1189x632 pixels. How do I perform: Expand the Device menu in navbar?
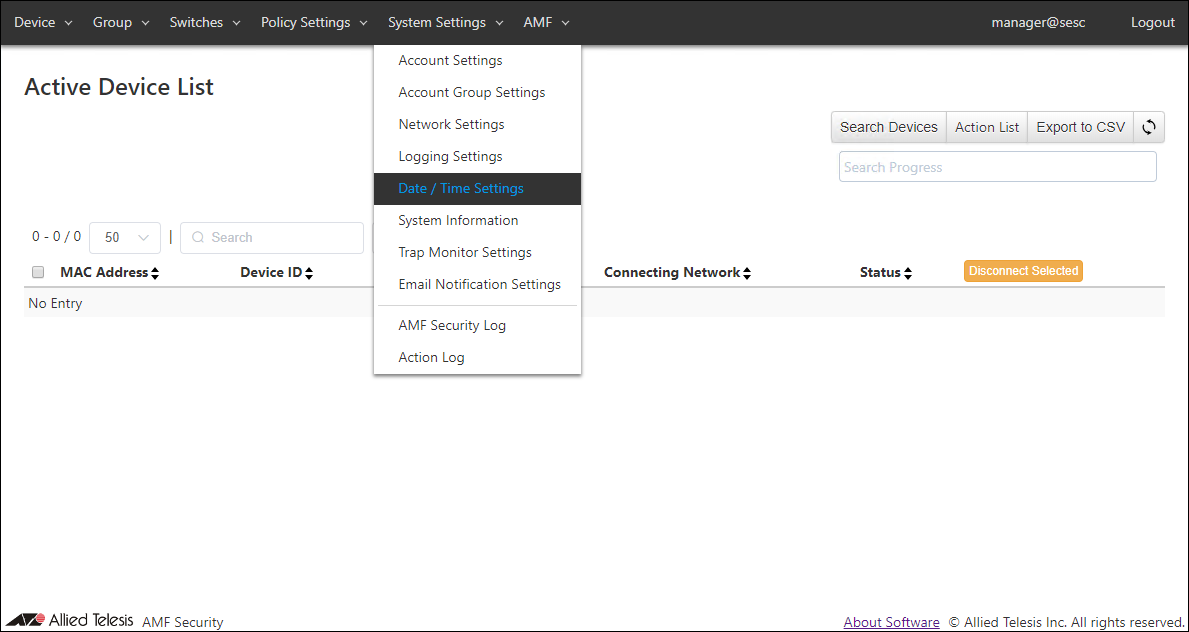tap(43, 22)
